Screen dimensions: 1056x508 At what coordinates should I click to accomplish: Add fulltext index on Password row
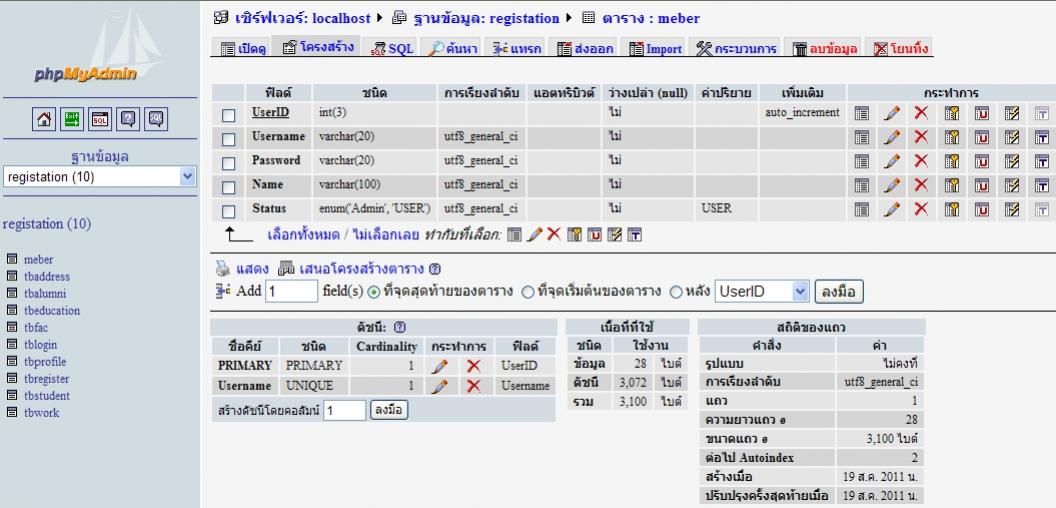tap(1041, 161)
